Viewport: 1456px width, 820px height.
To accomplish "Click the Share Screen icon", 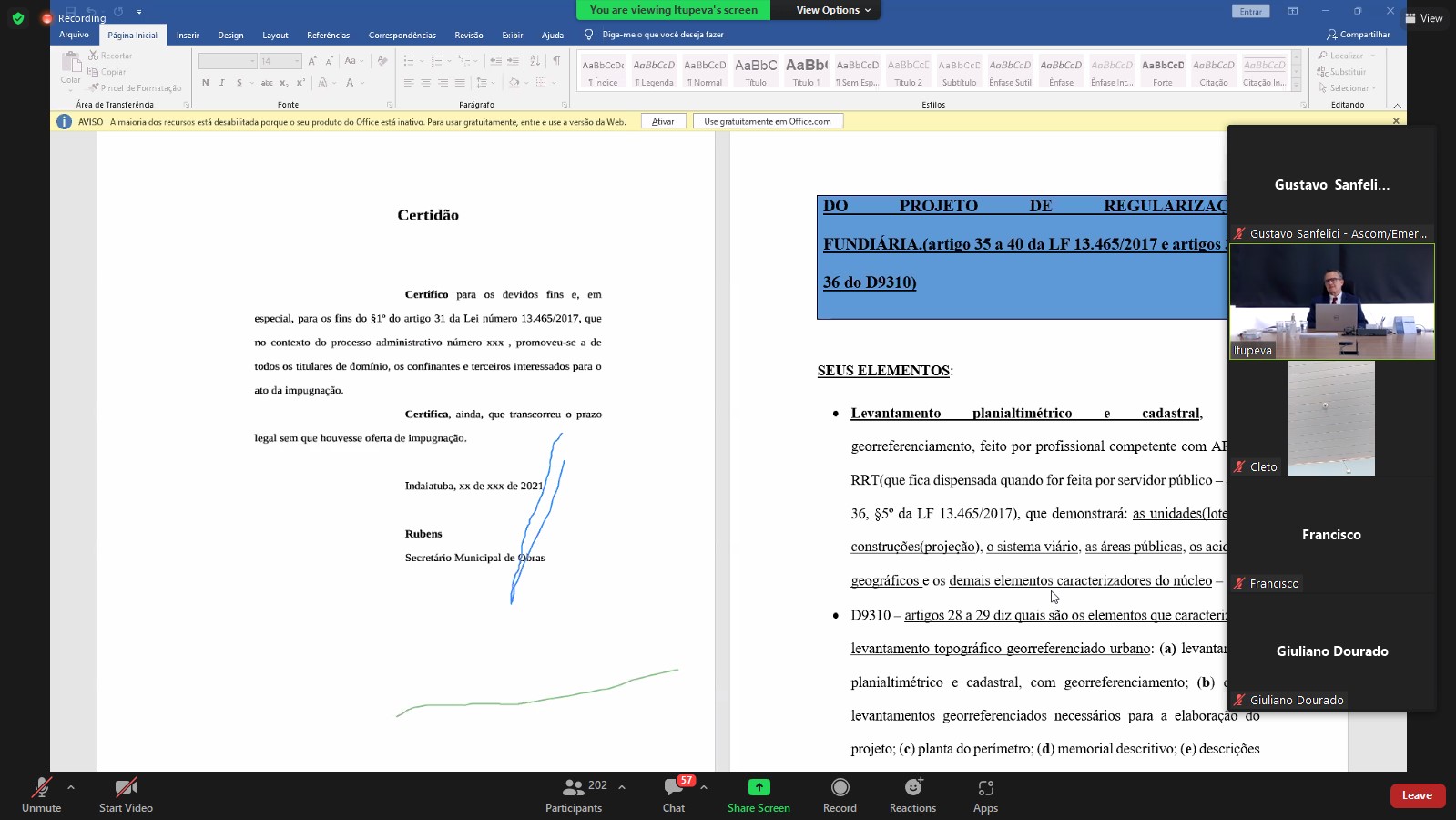I will click(759, 788).
